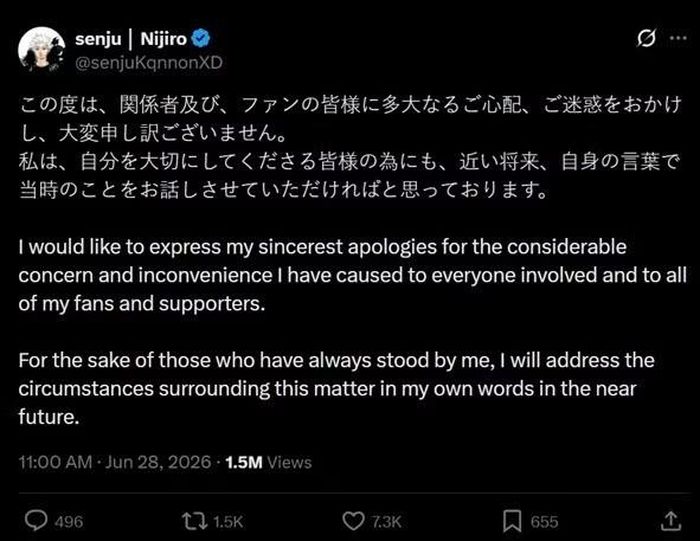Image resolution: width=700 pixels, height=541 pixels.
Task: Click the 496 replies count
Action: pos(69,521)
